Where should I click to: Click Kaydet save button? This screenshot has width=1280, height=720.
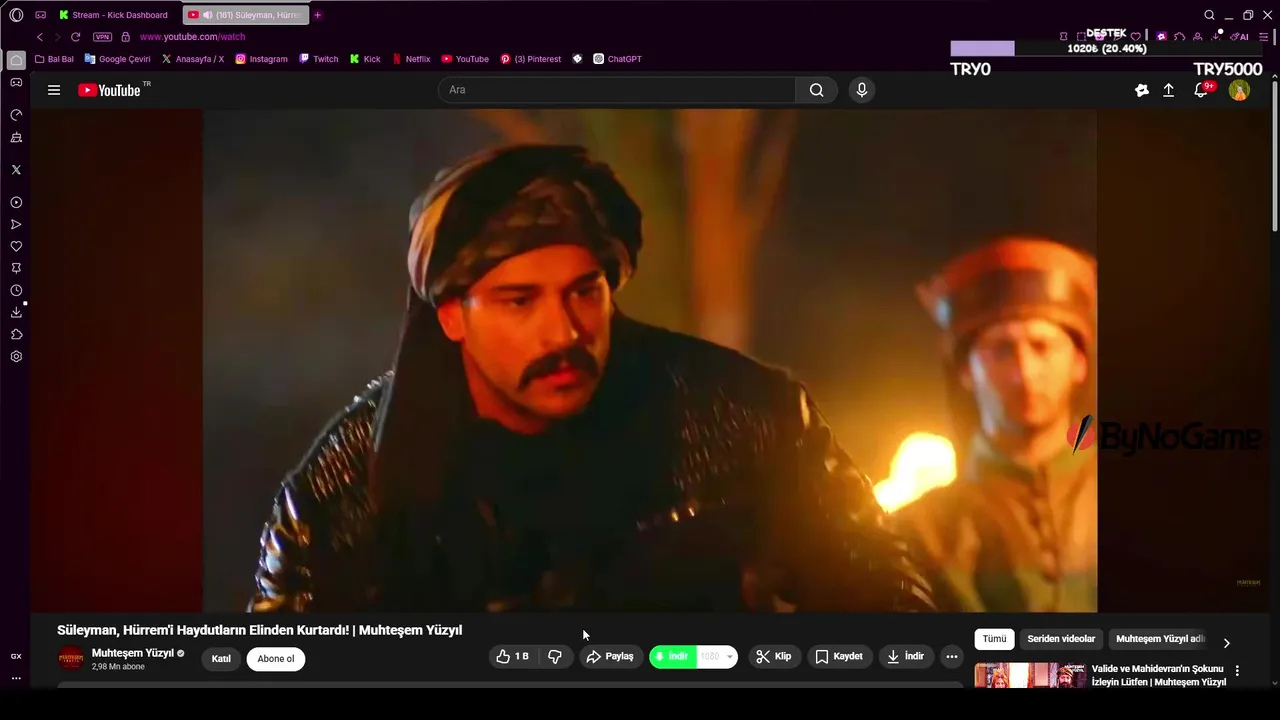(838, 657)
